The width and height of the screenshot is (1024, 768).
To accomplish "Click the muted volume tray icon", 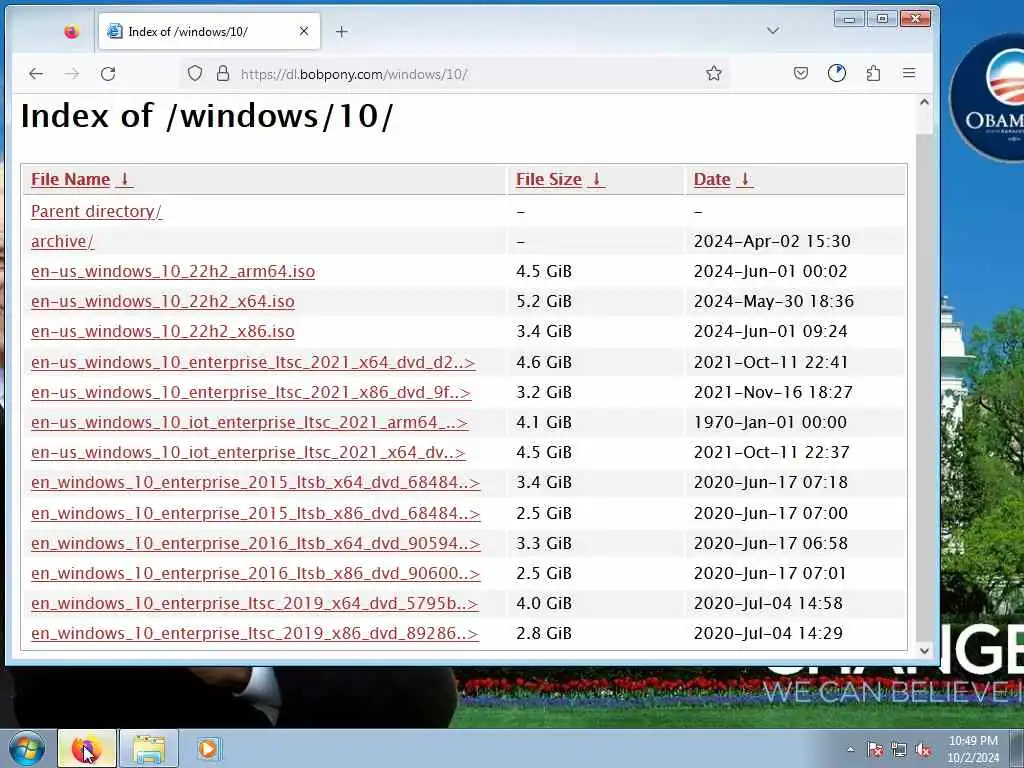I will point(923,749).
